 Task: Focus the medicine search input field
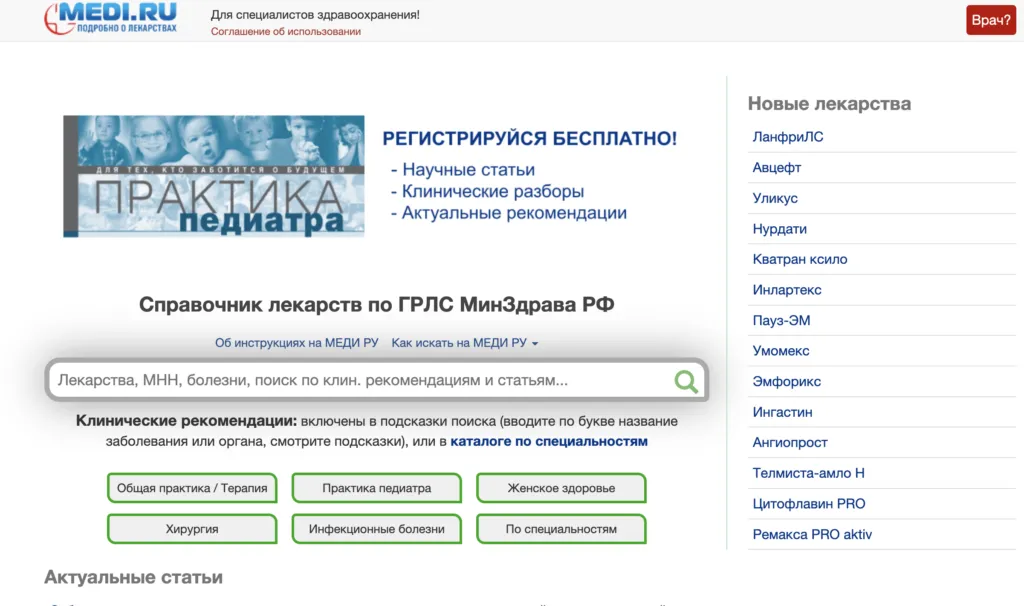pos(360,381)
